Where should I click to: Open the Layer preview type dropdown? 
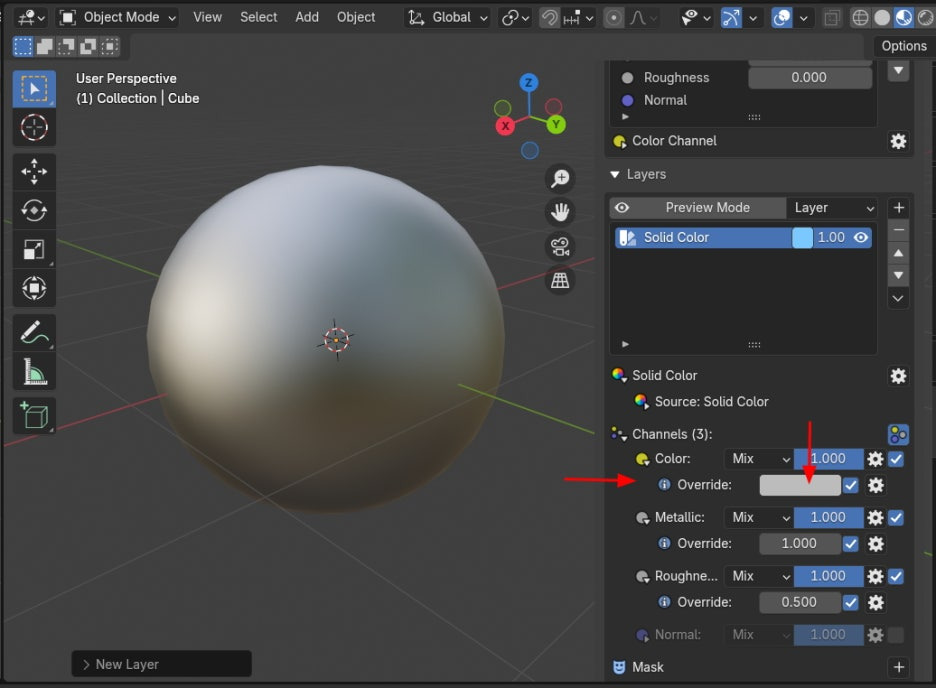832,208
